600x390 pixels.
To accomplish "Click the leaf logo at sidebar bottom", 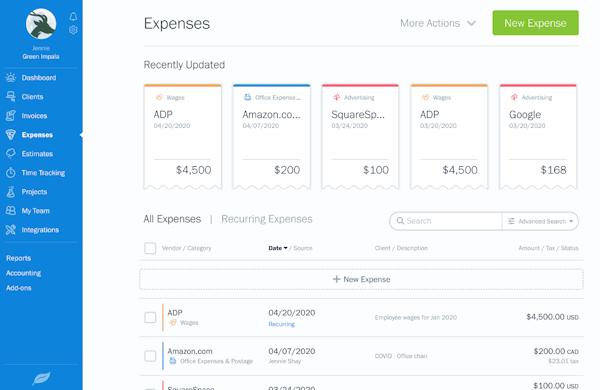I will click(x=41, y=379).
